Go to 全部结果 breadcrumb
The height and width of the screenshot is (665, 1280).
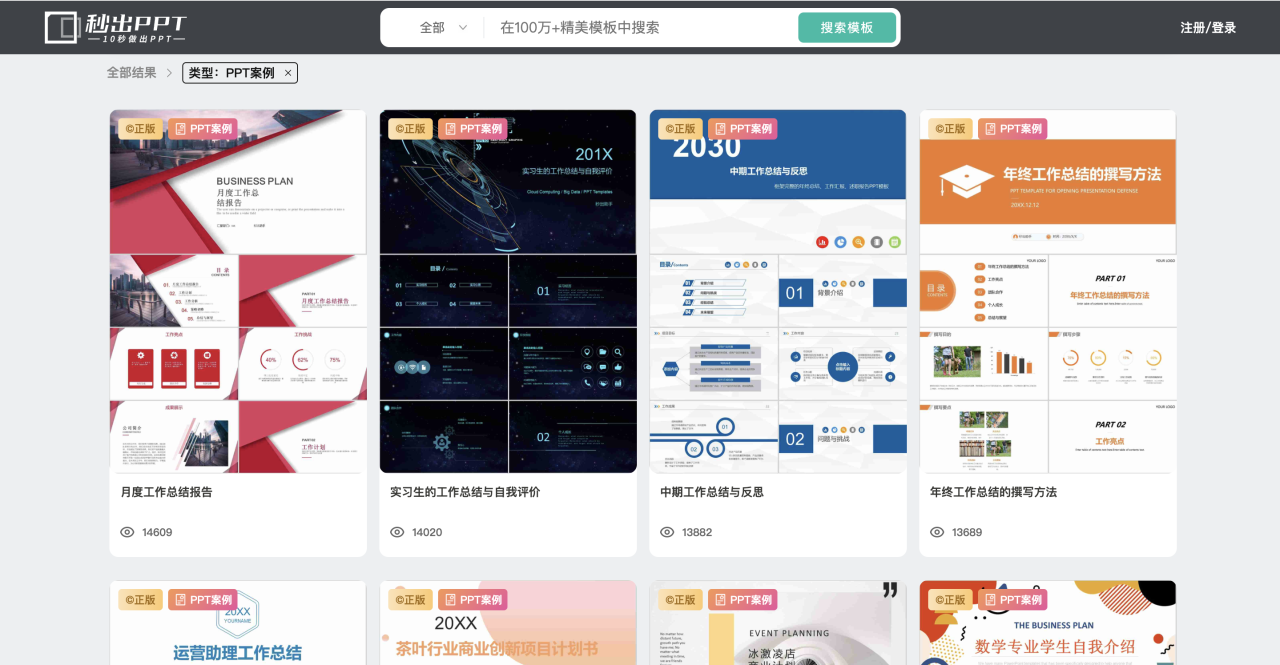[132, 73]
